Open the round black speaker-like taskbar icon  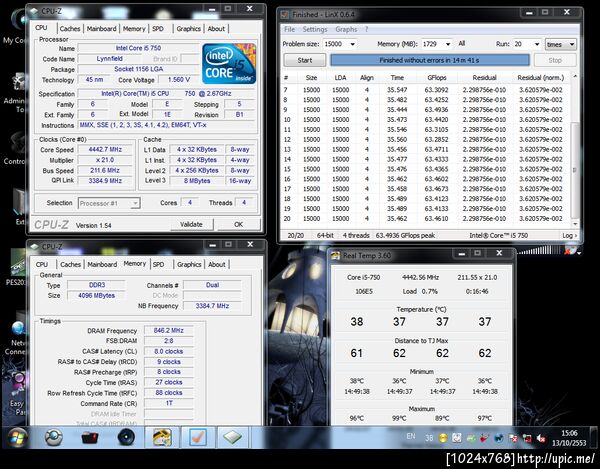click(126, 437)
